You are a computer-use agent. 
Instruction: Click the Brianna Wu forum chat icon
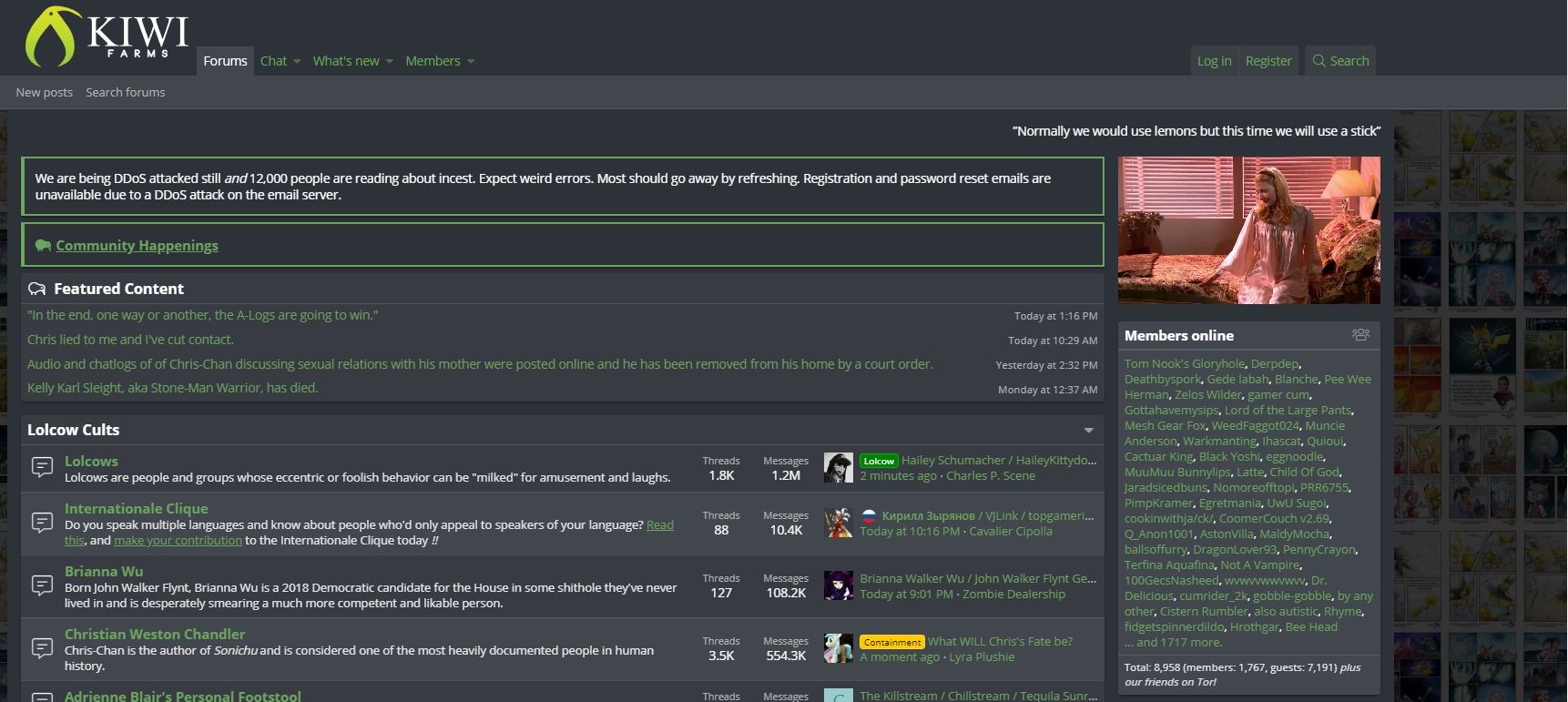coord(42,585)
